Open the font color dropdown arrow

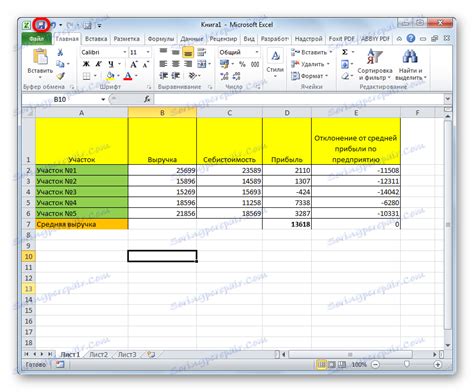pyautogui.click(x=136, y=76)
